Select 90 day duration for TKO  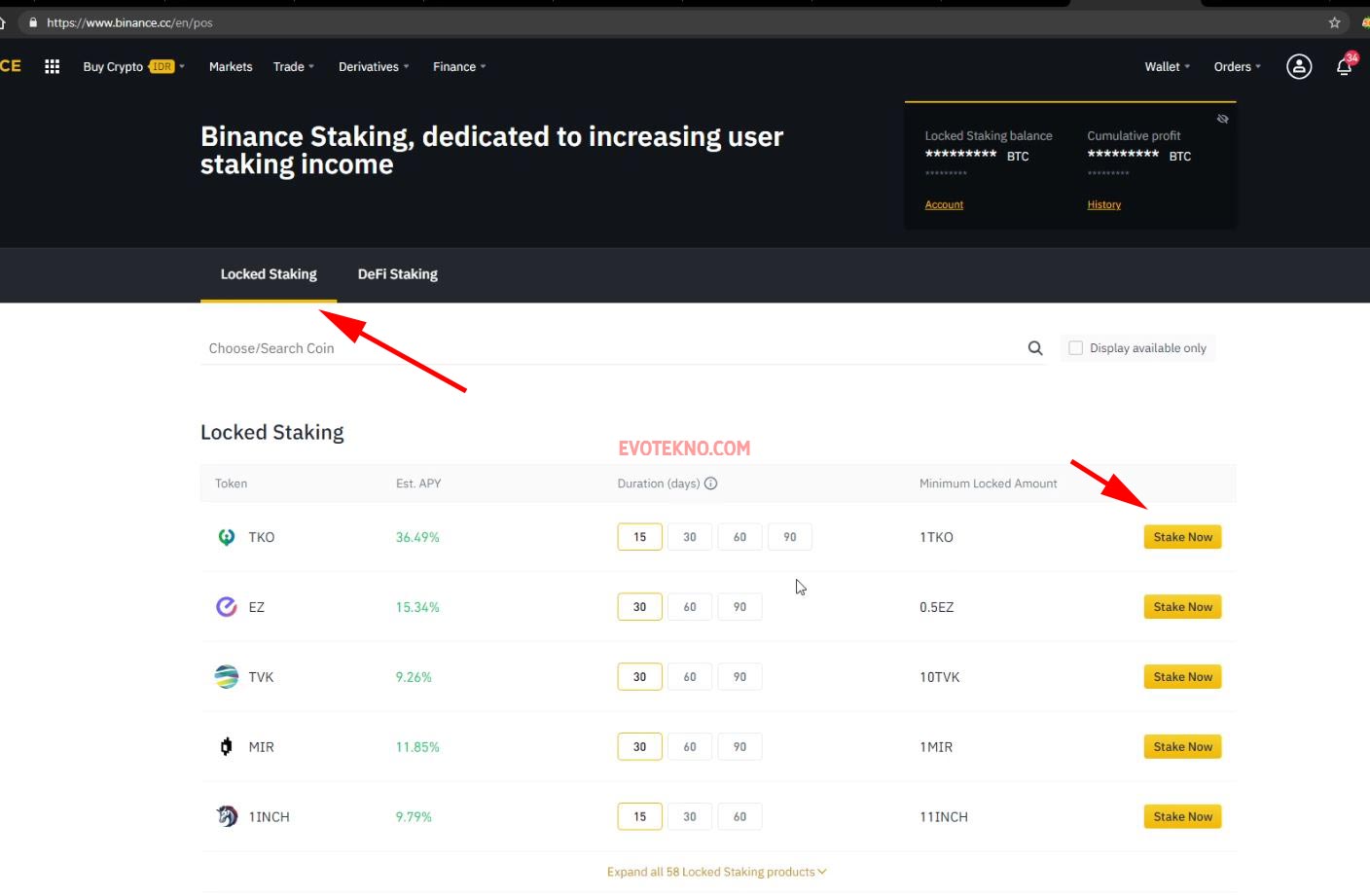click(x=790, y=537)
